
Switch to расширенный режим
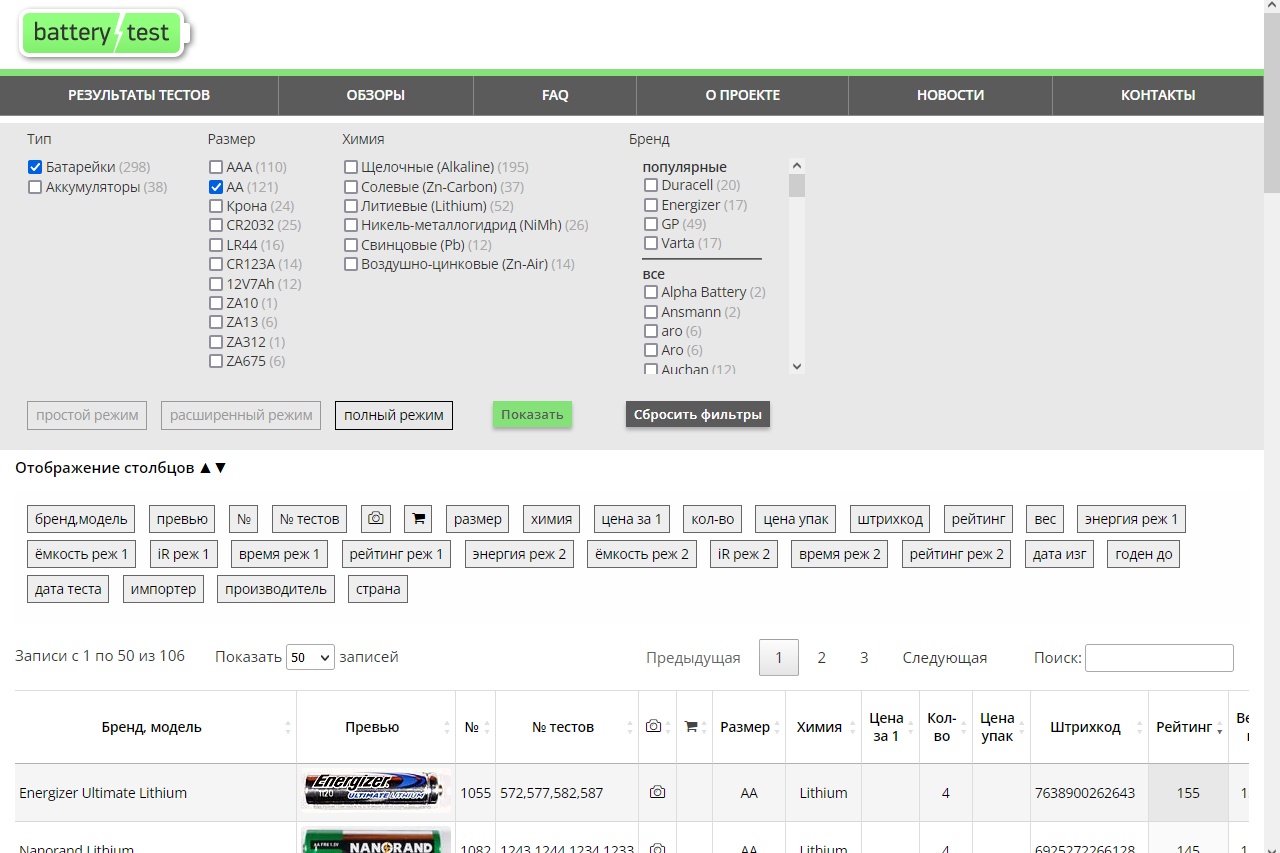click(241, 415)
